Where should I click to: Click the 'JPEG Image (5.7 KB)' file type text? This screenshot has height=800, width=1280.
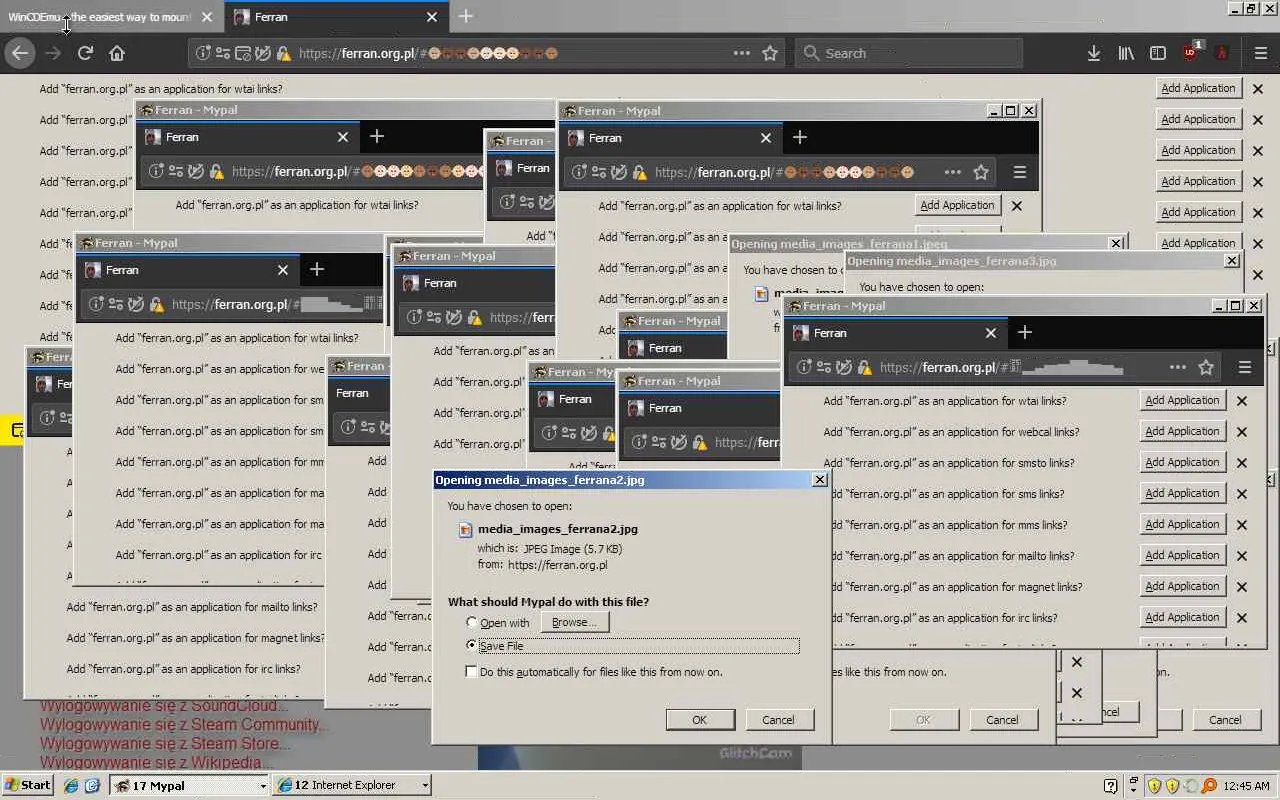coord(573,549)
